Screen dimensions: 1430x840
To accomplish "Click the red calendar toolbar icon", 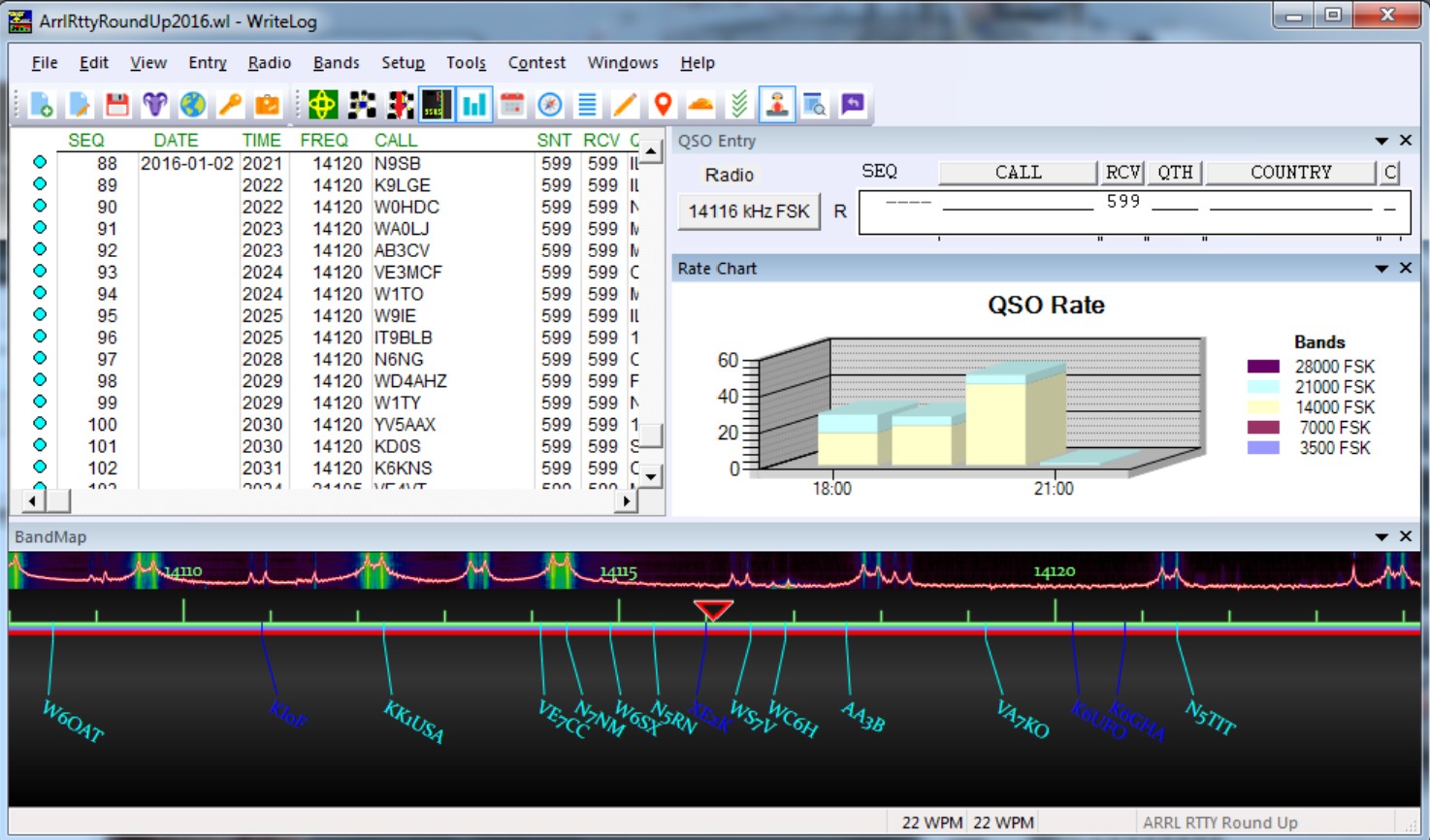I will click(512, 105).
